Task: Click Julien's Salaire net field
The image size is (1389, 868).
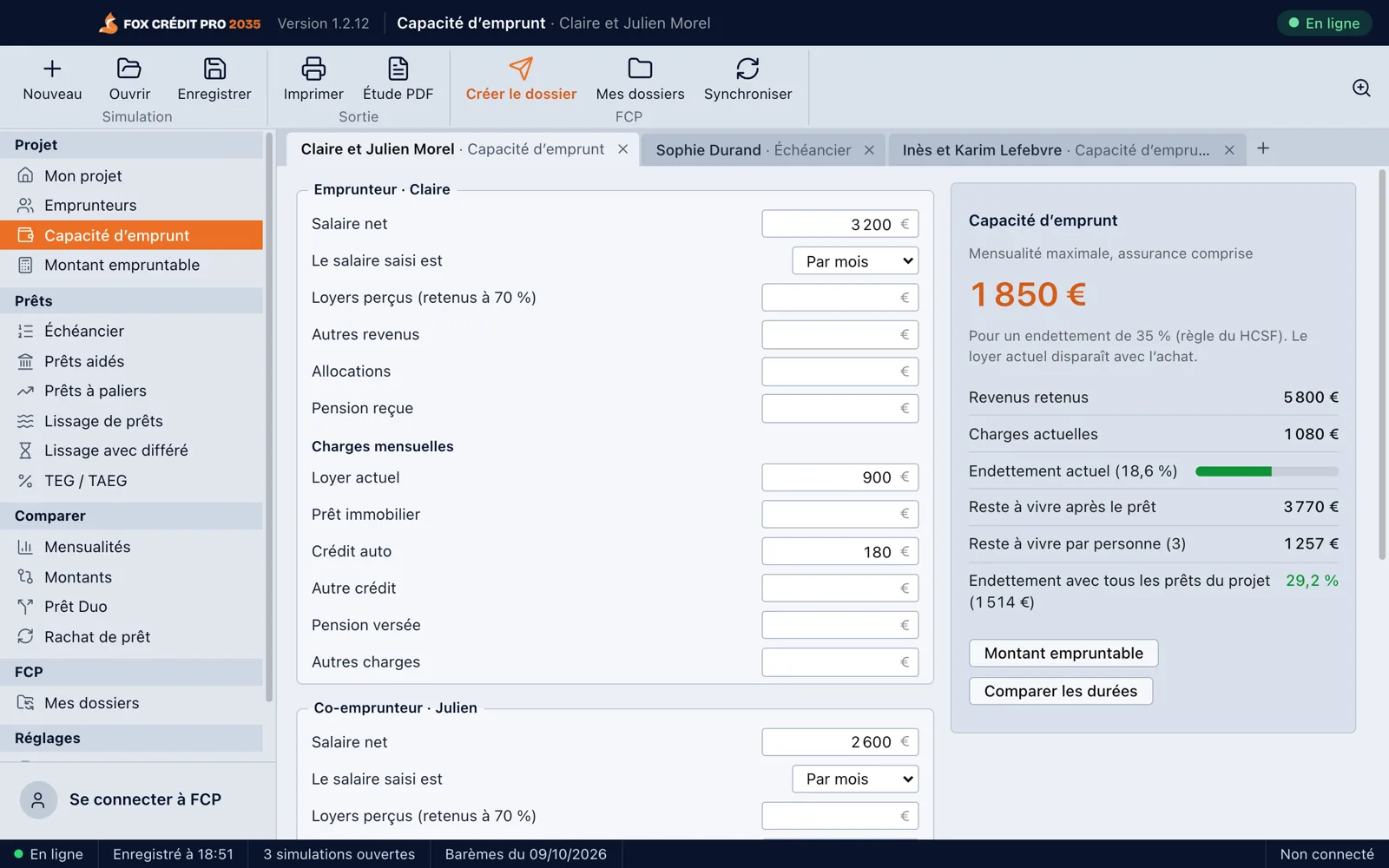Action: coord(839,742)
